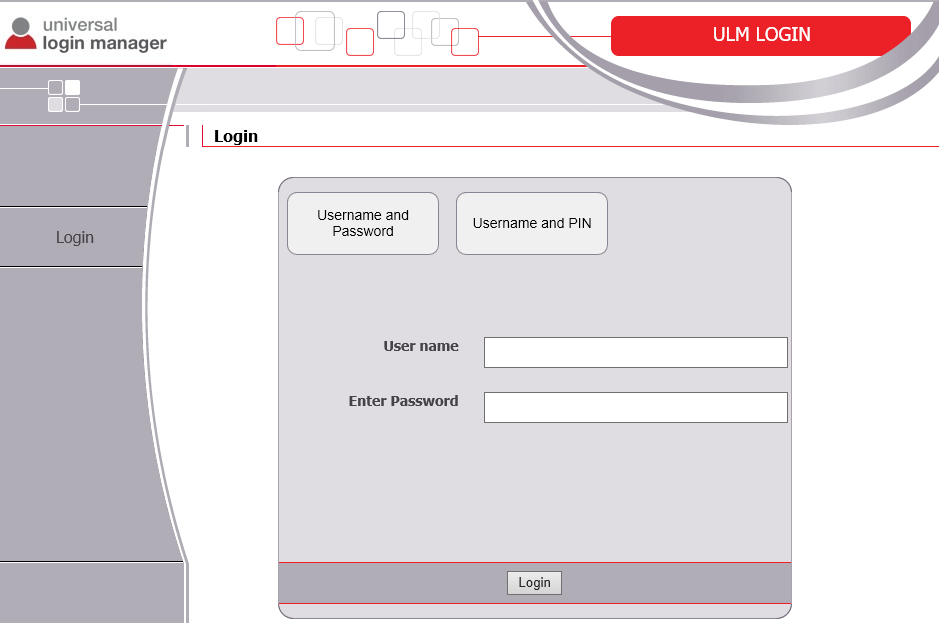Click the red user avatar logo icon
939x623 pixels.
point(21,34)
